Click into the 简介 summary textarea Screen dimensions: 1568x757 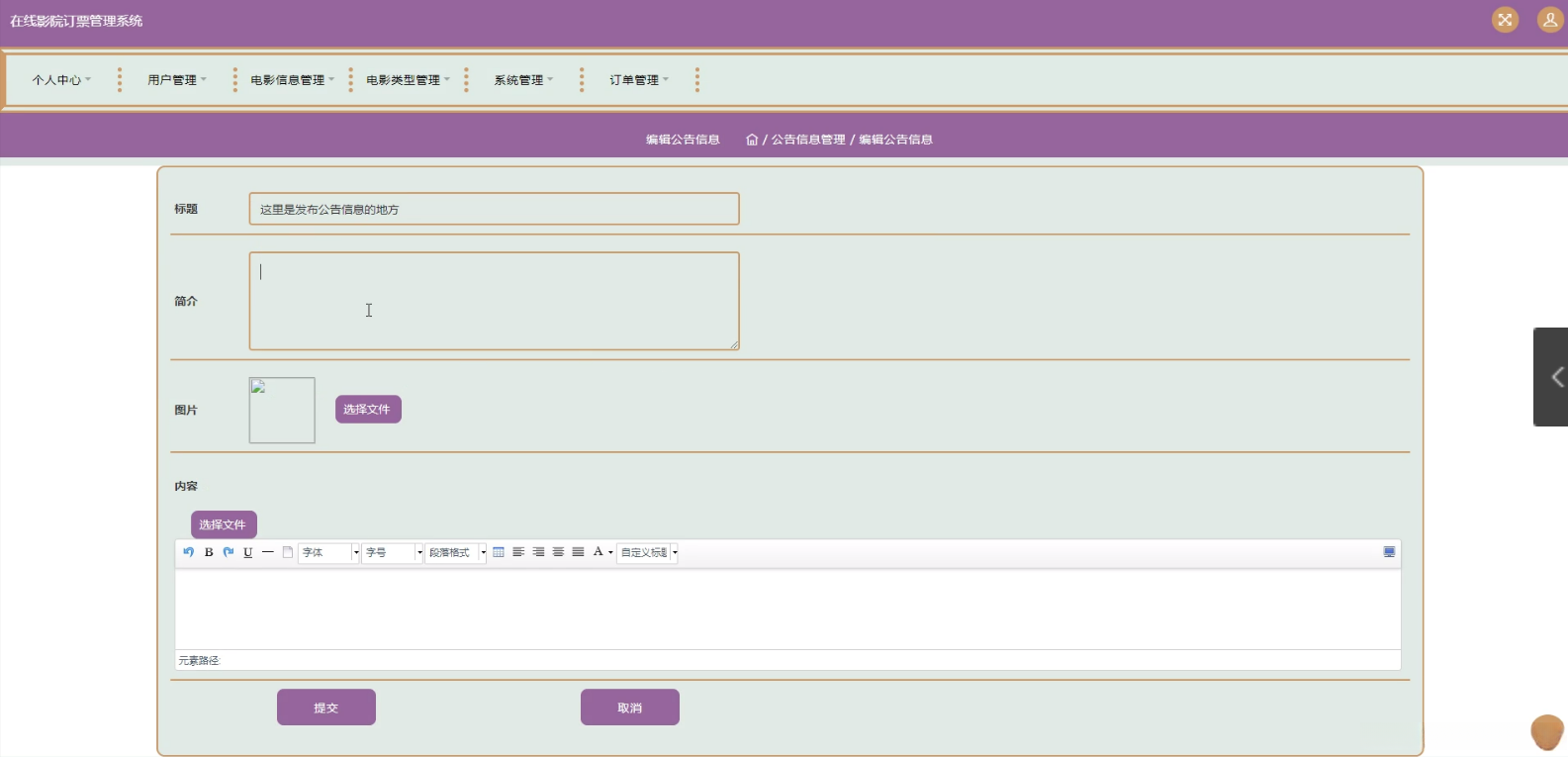pos(495,301)
